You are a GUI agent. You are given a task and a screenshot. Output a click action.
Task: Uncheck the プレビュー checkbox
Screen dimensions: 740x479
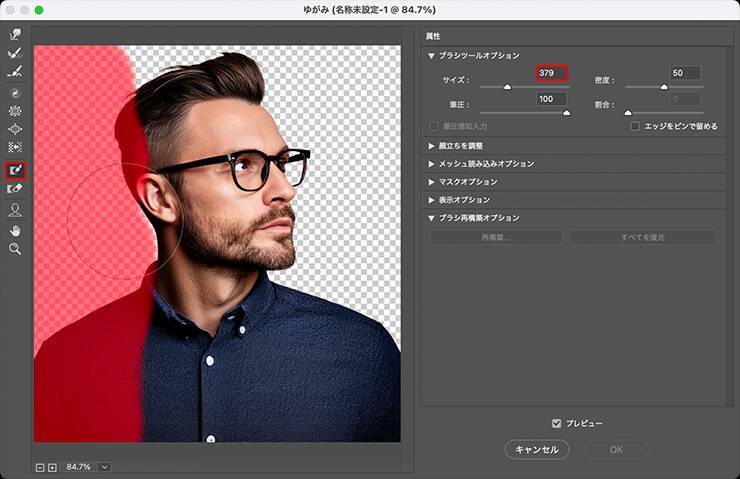point(557,423)
